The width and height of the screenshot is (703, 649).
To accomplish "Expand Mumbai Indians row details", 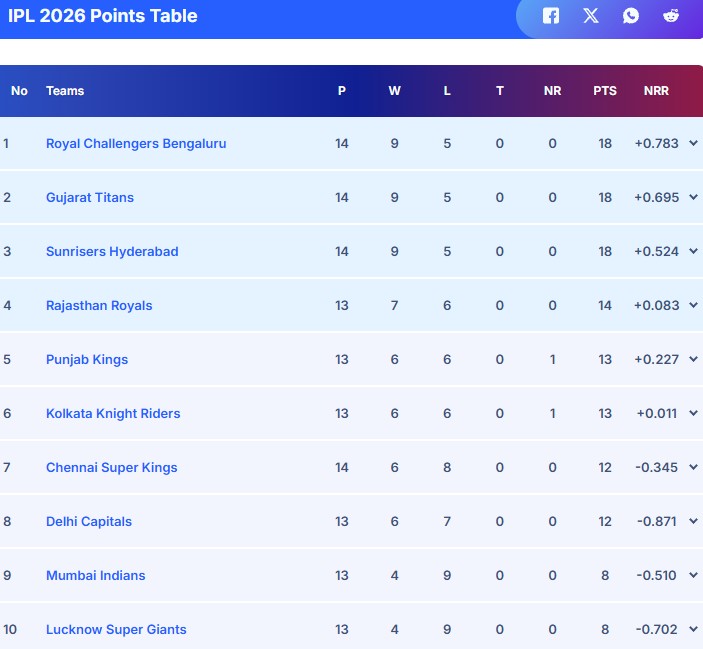I will click(x=693, y=575).
